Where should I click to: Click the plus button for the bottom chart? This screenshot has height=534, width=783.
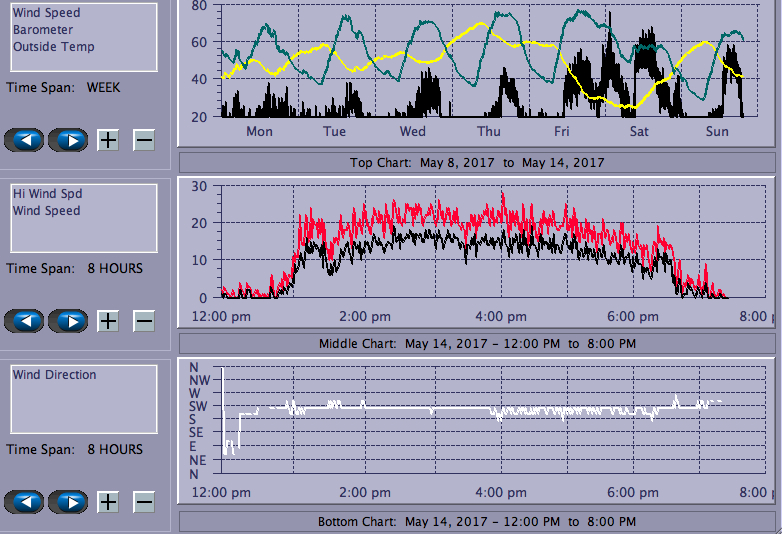(x=108, y=502)
